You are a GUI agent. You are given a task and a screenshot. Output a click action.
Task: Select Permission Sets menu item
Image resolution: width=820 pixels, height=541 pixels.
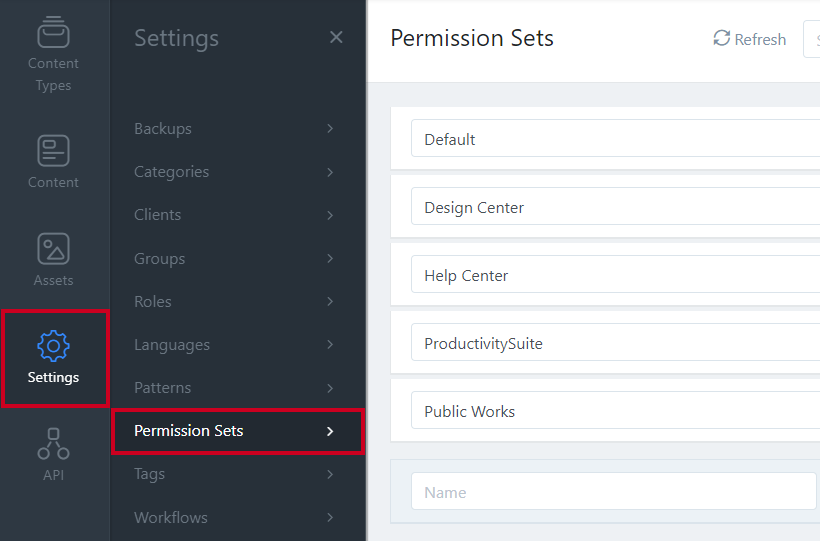pos(237,431)
